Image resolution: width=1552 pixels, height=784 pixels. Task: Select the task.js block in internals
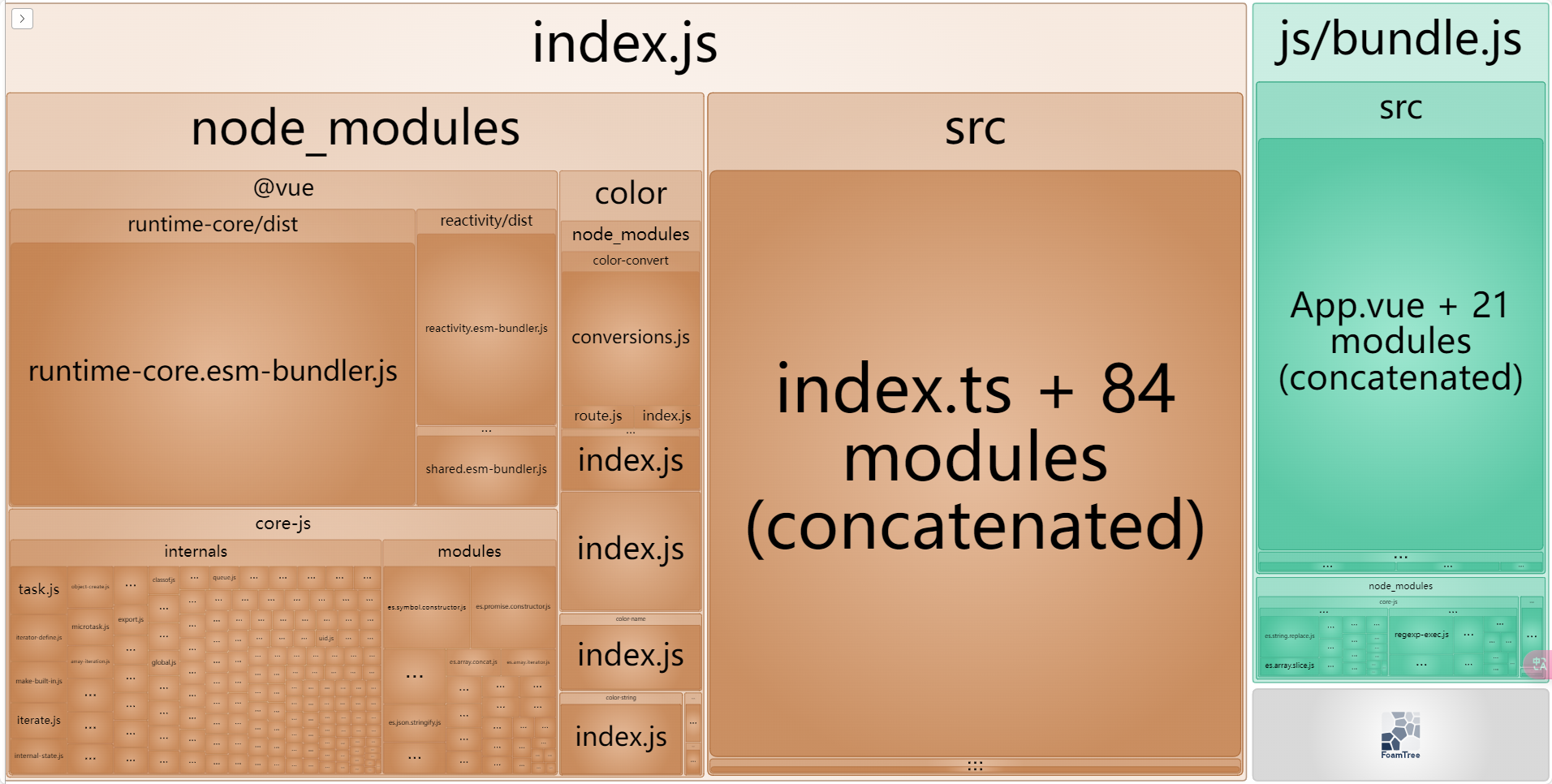pyautogui.click(x=39, y=589)
